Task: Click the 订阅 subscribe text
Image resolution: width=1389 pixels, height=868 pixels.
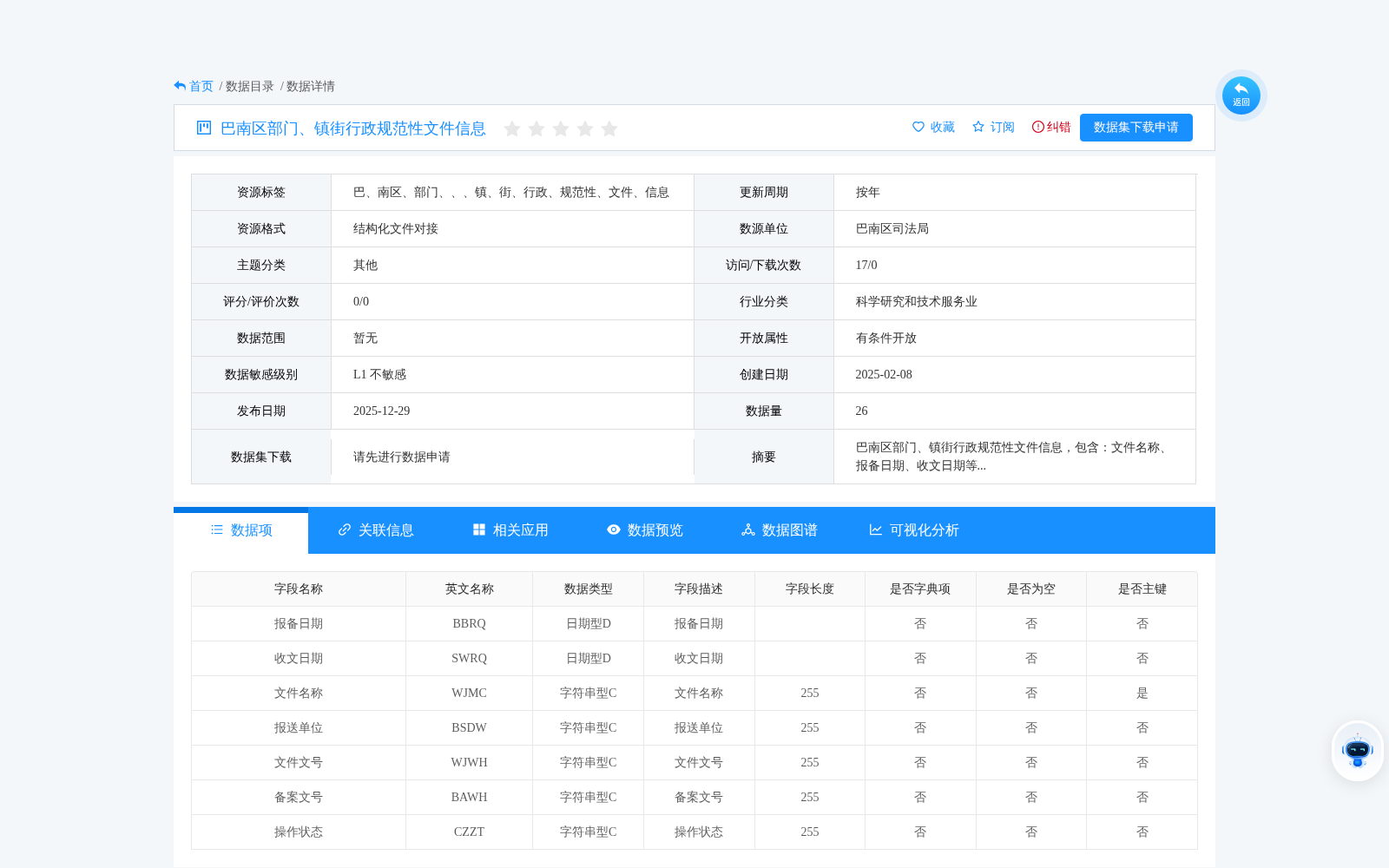Action: tap(1003, 127)
